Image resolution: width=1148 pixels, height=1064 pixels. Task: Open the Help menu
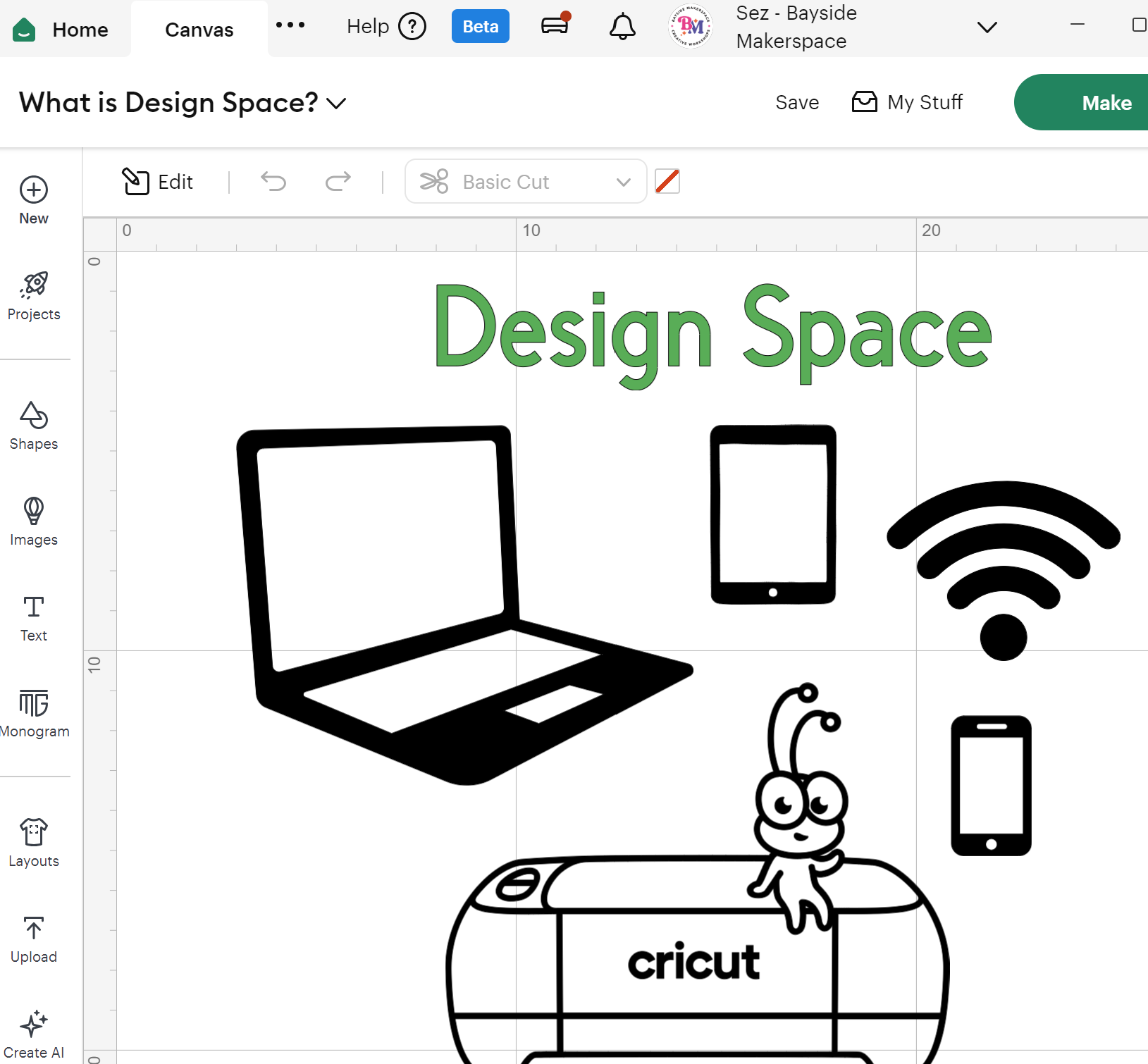(x=386, y=27)
